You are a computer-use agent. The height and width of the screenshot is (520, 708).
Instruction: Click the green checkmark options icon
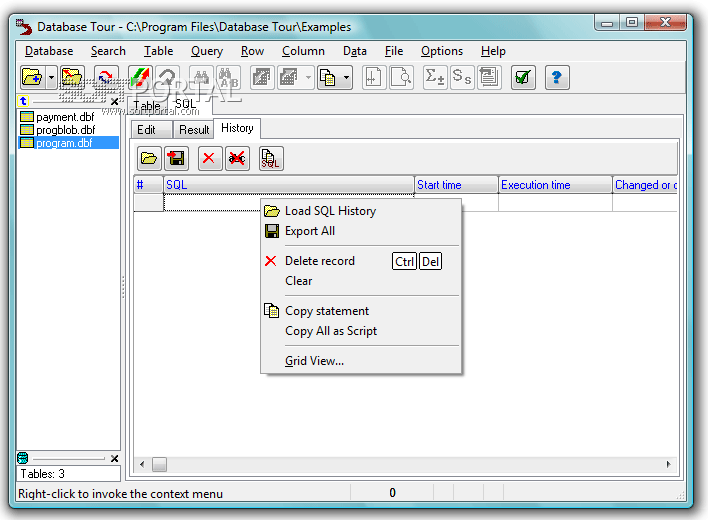523,78
